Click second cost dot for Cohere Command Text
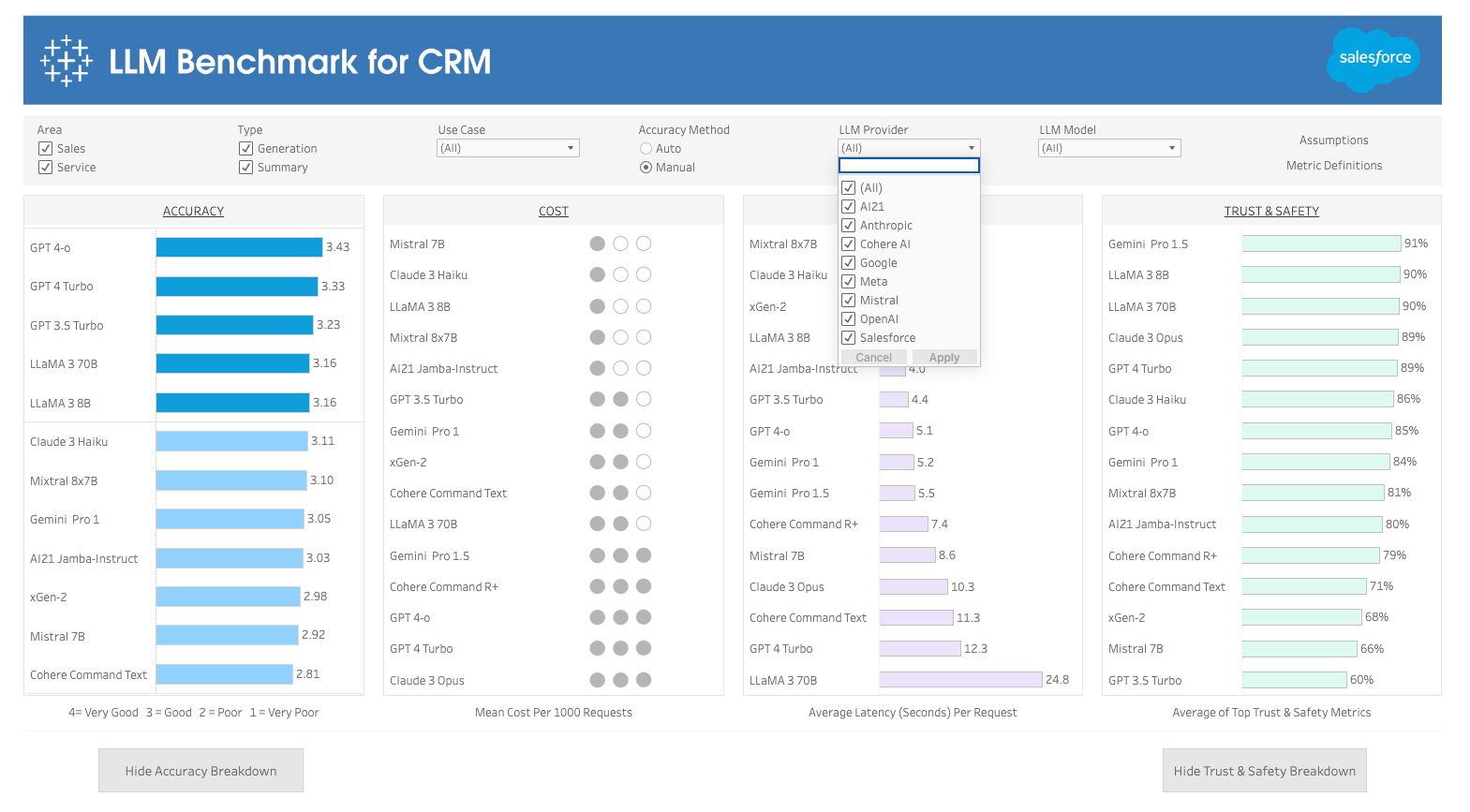Screen dimensions: 1470x812 (620, 493)
